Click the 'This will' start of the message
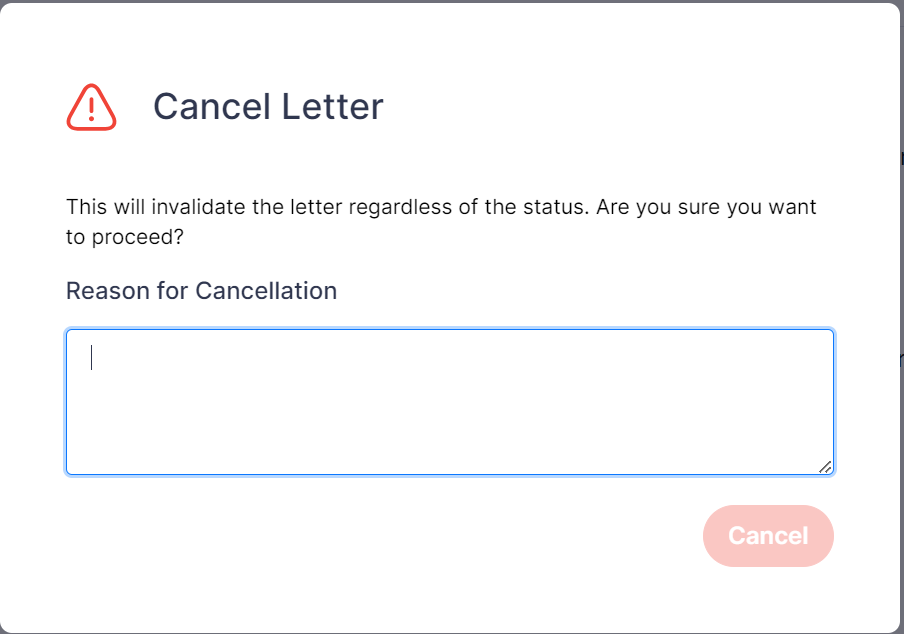Image resolution: width=904 pixels, height=634 pixels. point(105,206)
